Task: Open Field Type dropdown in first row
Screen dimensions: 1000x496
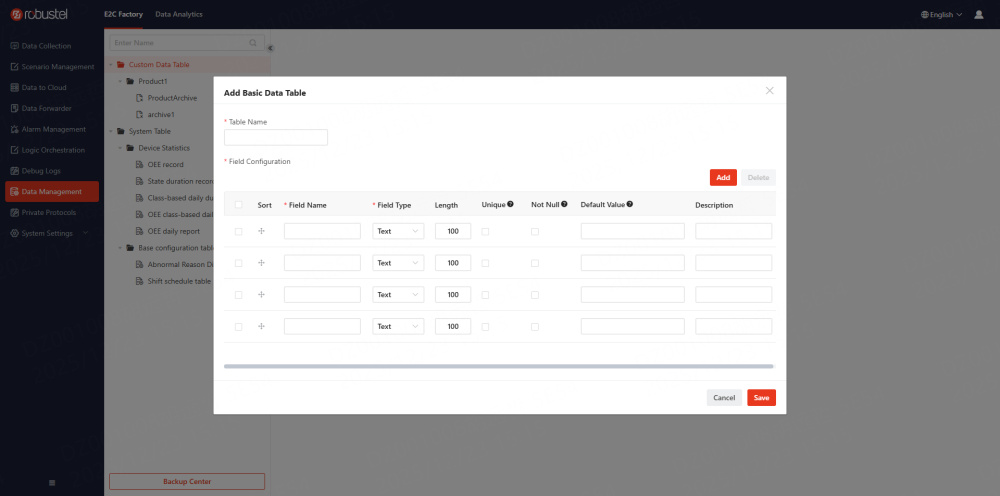Action: (x=398, y=231)
